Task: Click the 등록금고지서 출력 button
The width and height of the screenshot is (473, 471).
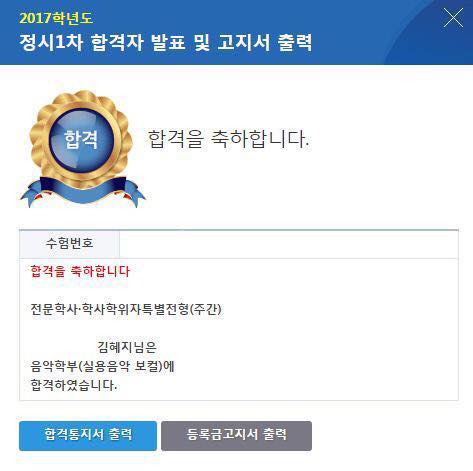Action: 237,436
